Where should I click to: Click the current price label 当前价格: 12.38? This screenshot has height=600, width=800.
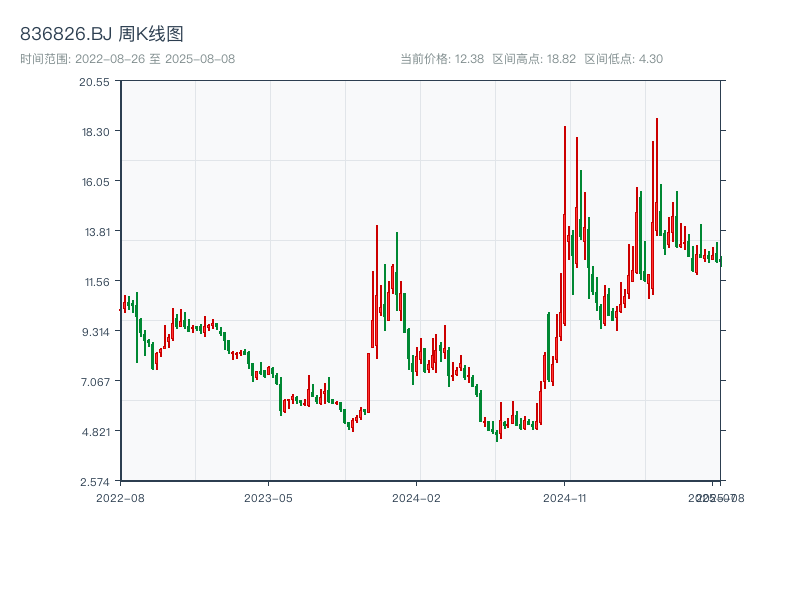442,59
